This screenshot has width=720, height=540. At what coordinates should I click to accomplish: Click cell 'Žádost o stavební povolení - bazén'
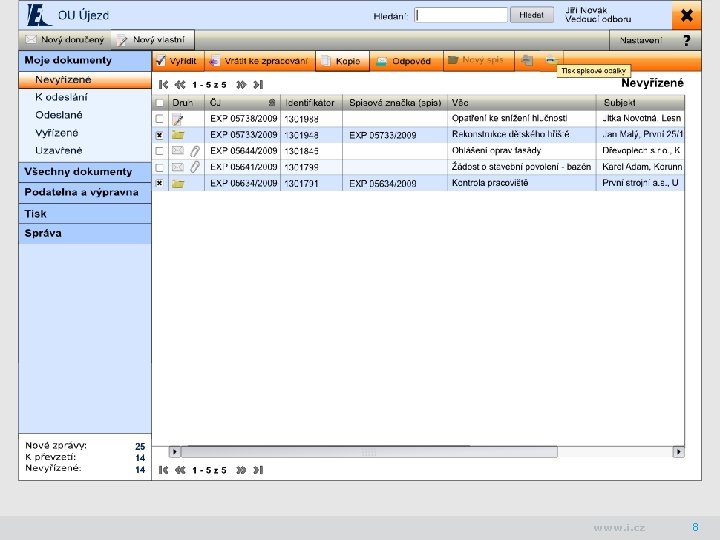click(x=521, y=167)
